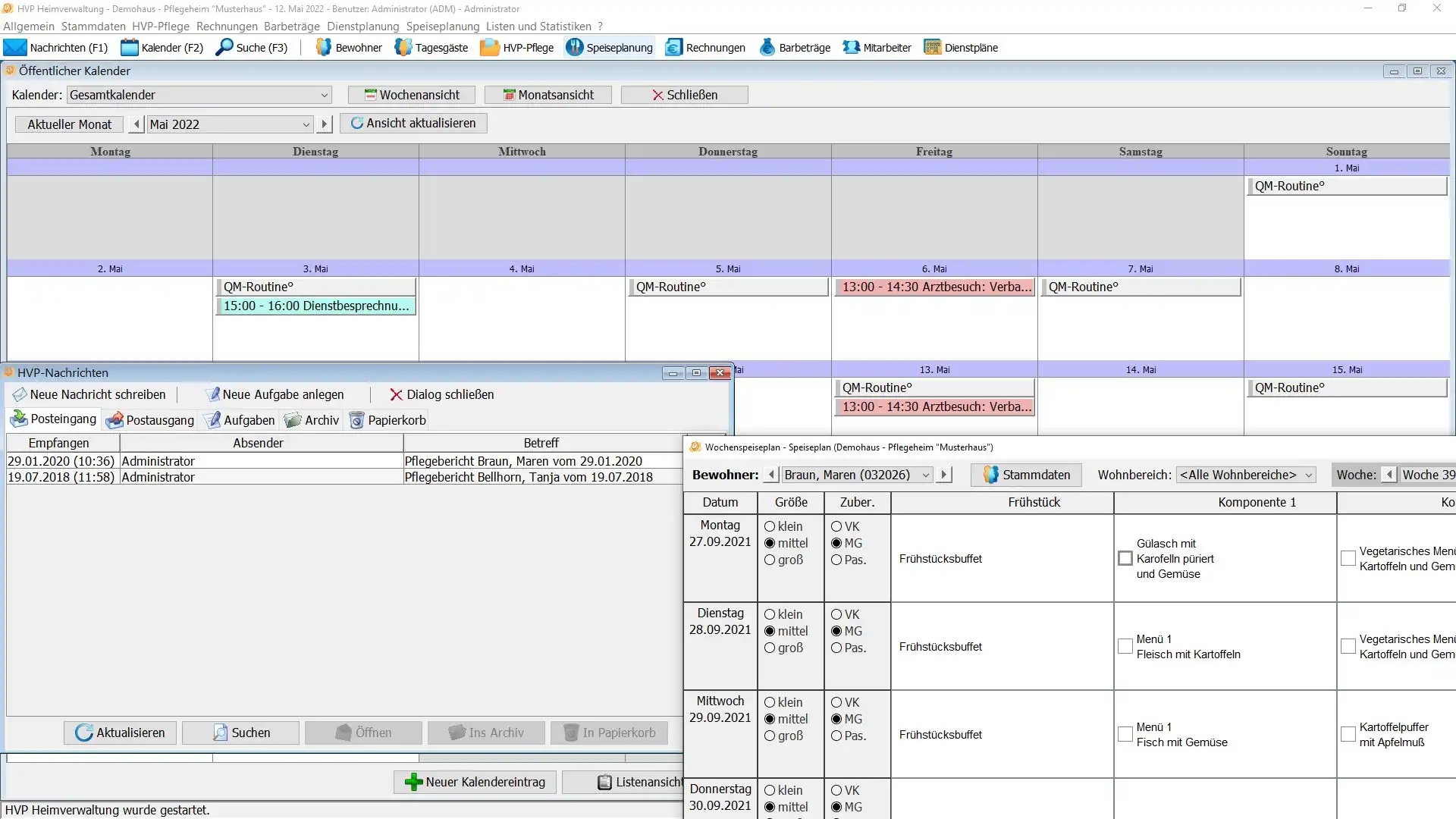Open the Bewohner module icon
This screenshot has height=819, width=1456.
click(324, 47)
